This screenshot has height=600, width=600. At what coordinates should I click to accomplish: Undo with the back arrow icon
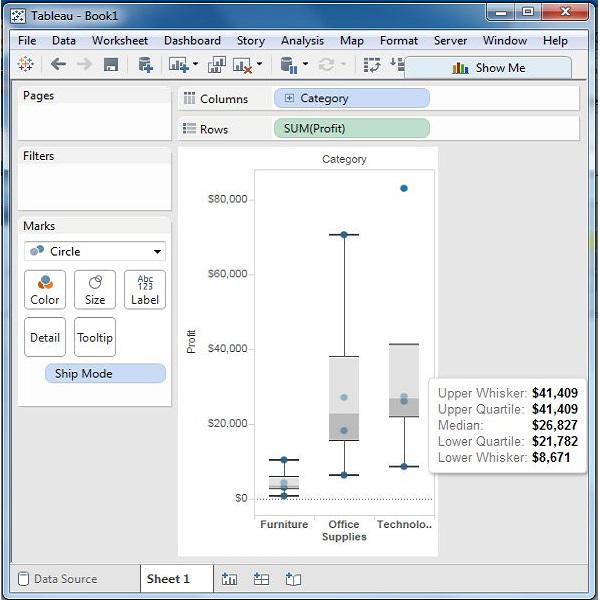coord(58,64)
